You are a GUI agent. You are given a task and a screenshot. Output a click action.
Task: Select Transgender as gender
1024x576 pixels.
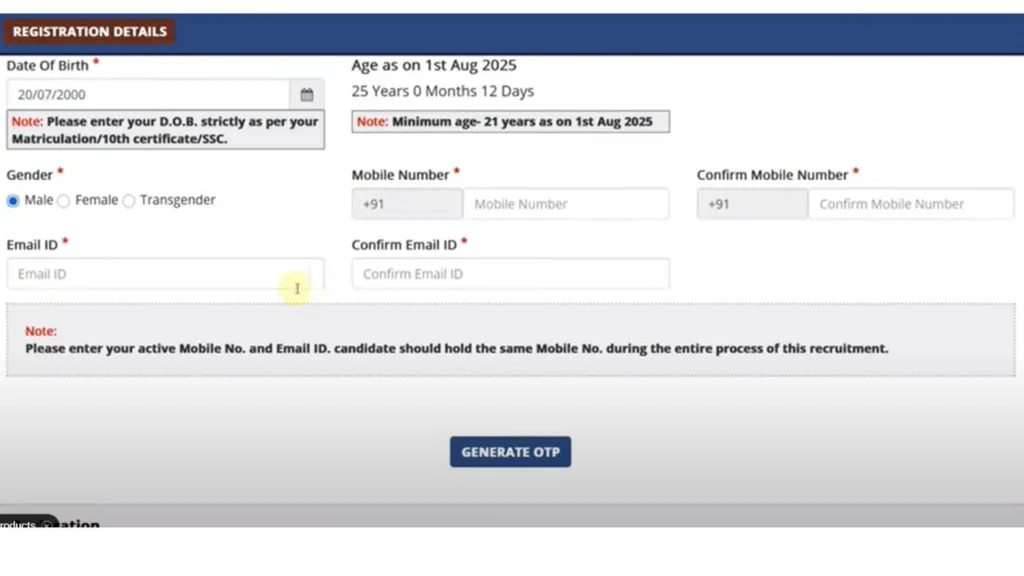[x=129, y=201]
